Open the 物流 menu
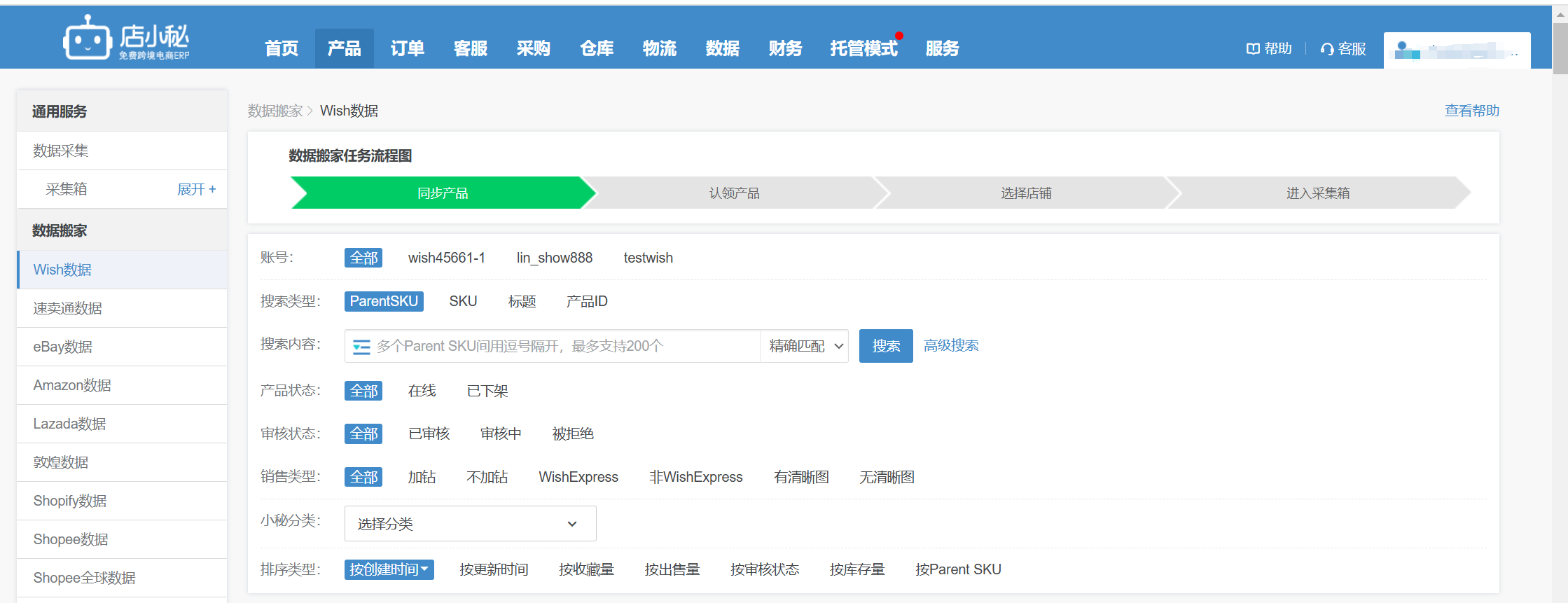This screenshot has width=1568, height=603. click(x=659, y=48)
